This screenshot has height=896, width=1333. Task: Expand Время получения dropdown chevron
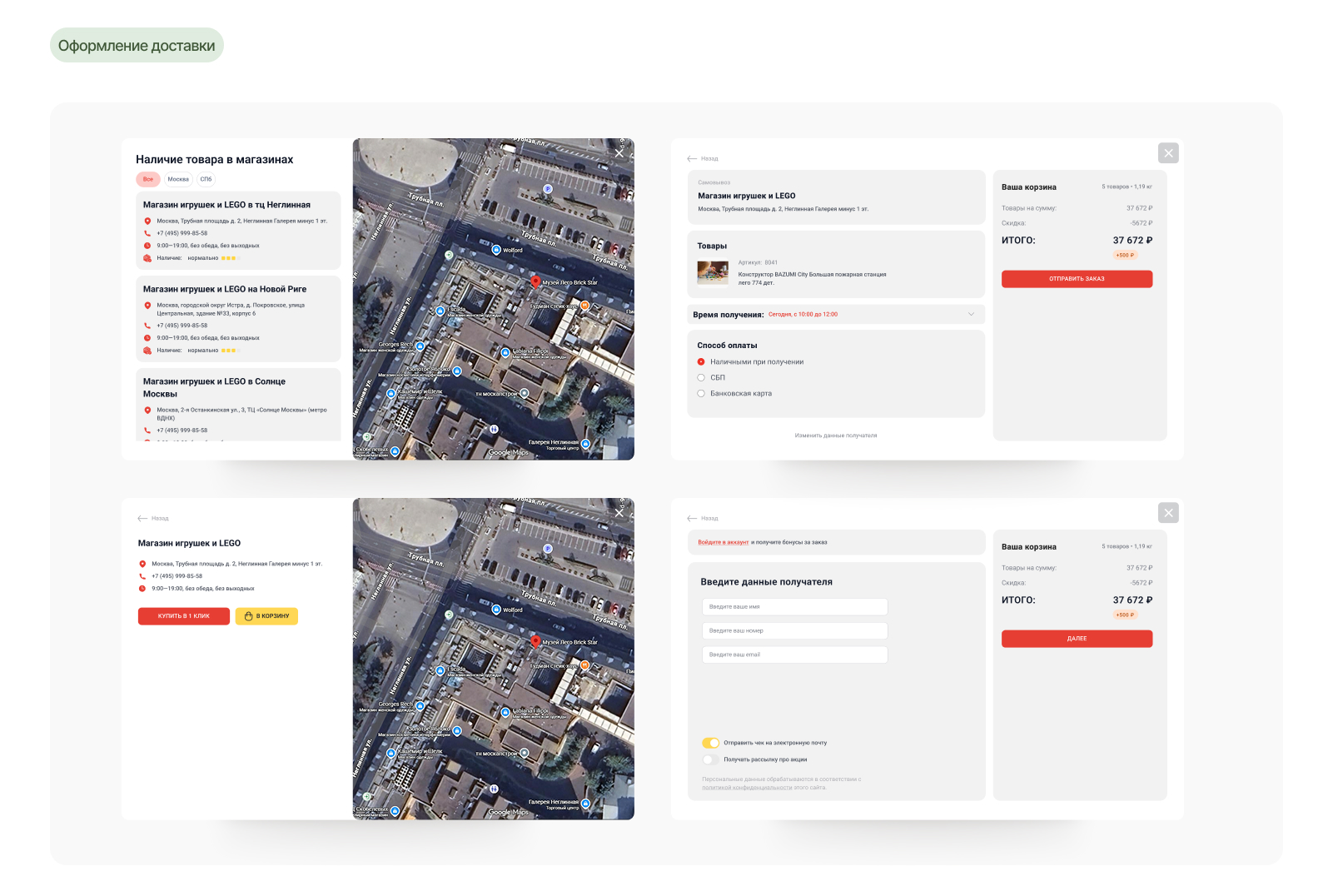(971, 314)
